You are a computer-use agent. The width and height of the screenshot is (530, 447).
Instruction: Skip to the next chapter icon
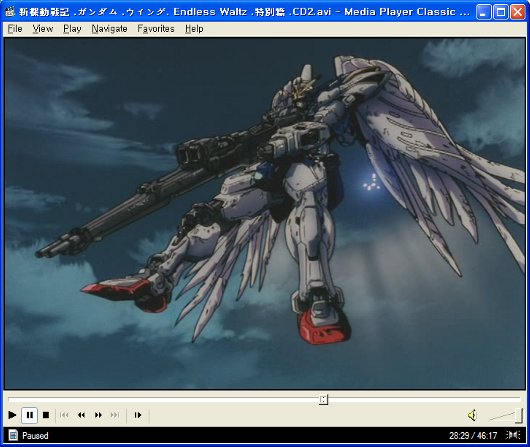115,415
